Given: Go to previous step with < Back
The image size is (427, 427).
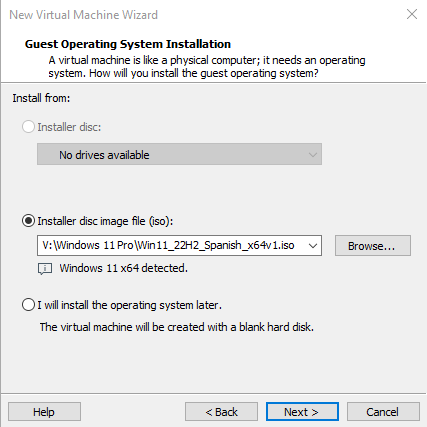Looking at the screenshot, I should click(221, 412).
